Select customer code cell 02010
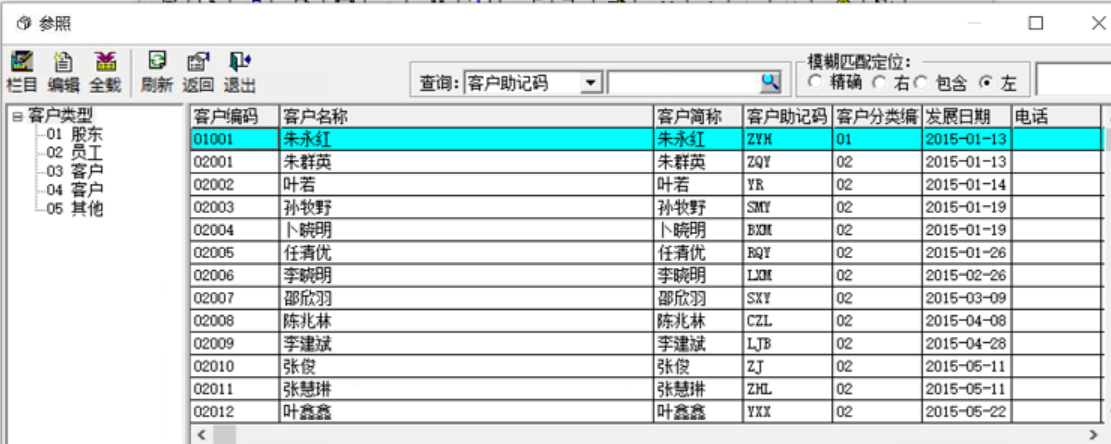1111x444 pixels. tap(235, 366)
